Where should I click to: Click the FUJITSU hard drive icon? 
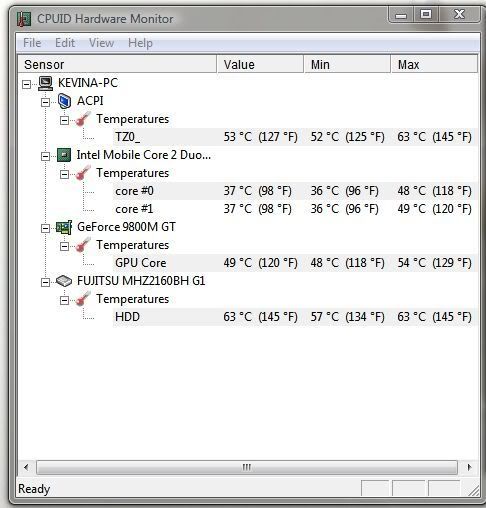tap(64, 281)
